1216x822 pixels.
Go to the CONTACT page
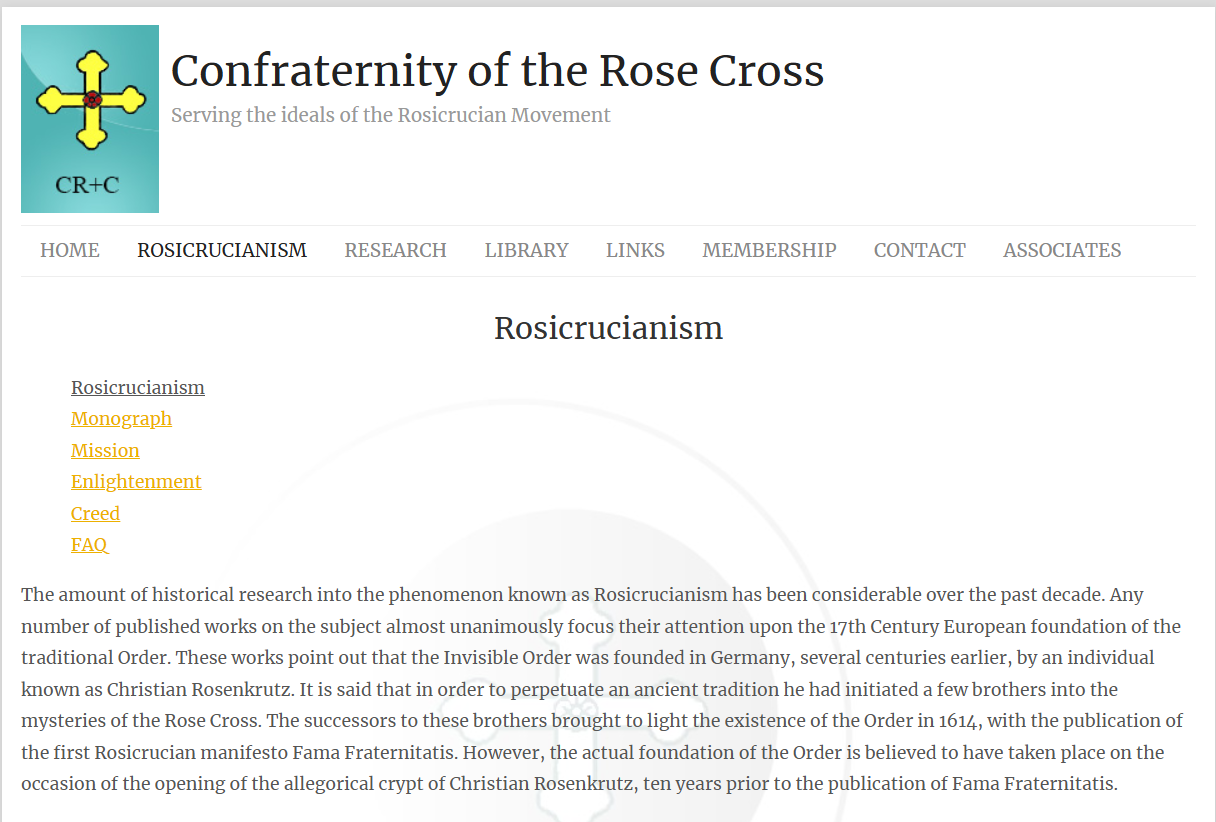(920, 250)
